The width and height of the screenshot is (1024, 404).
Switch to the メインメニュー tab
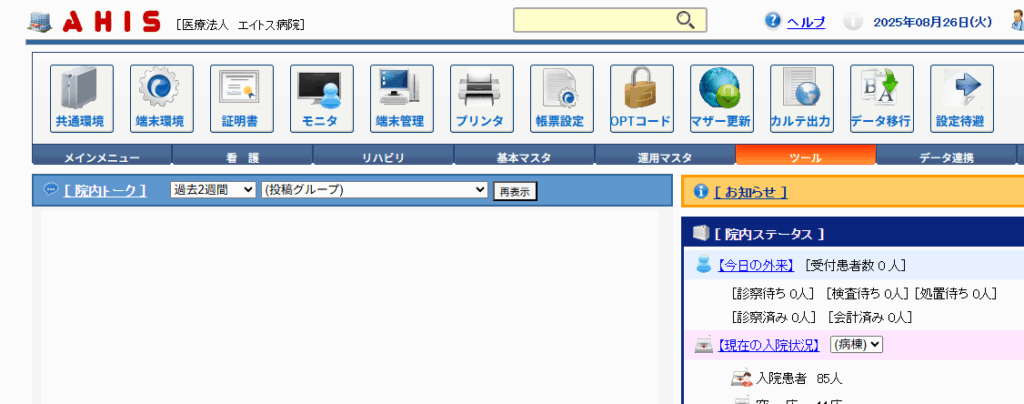click(102, 157)
